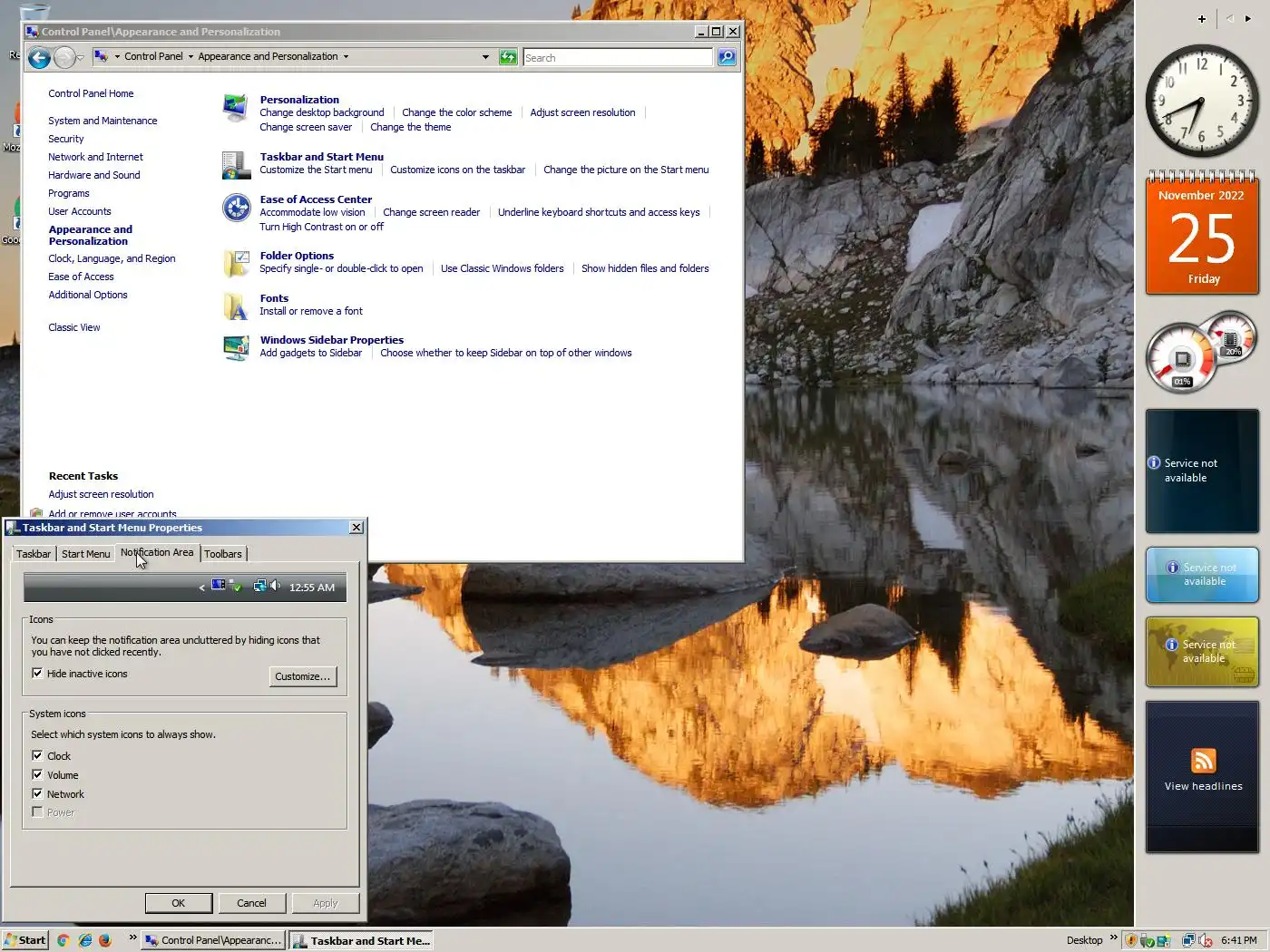This screenshot has height=952, width=1270.
Task: Launch Internet Explorer from the quick launch
Action: pos(84,940)
